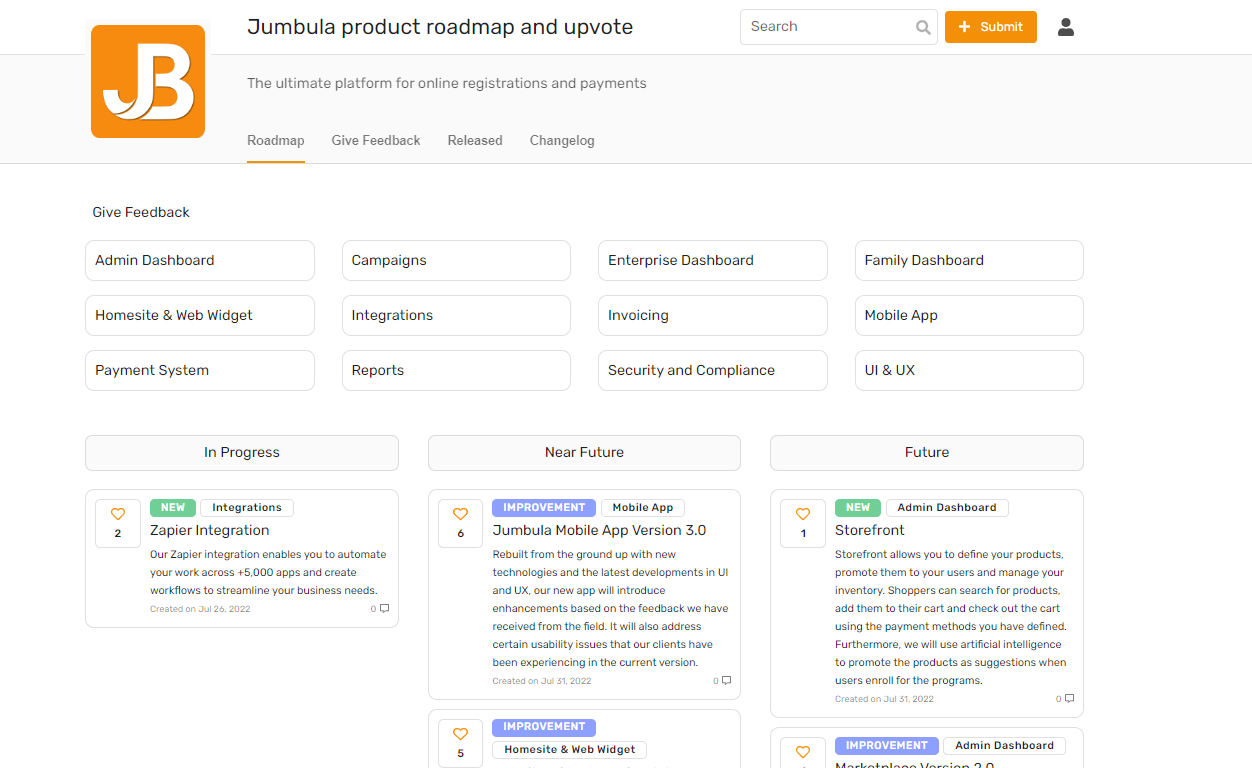Open comments icon on Zapier Integration card
1252x768 pixels.
coord(384,608)
